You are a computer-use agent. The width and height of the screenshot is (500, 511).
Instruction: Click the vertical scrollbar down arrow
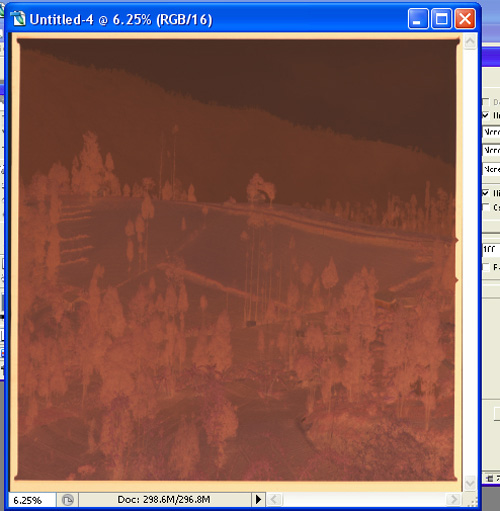(x=470, y=483)
